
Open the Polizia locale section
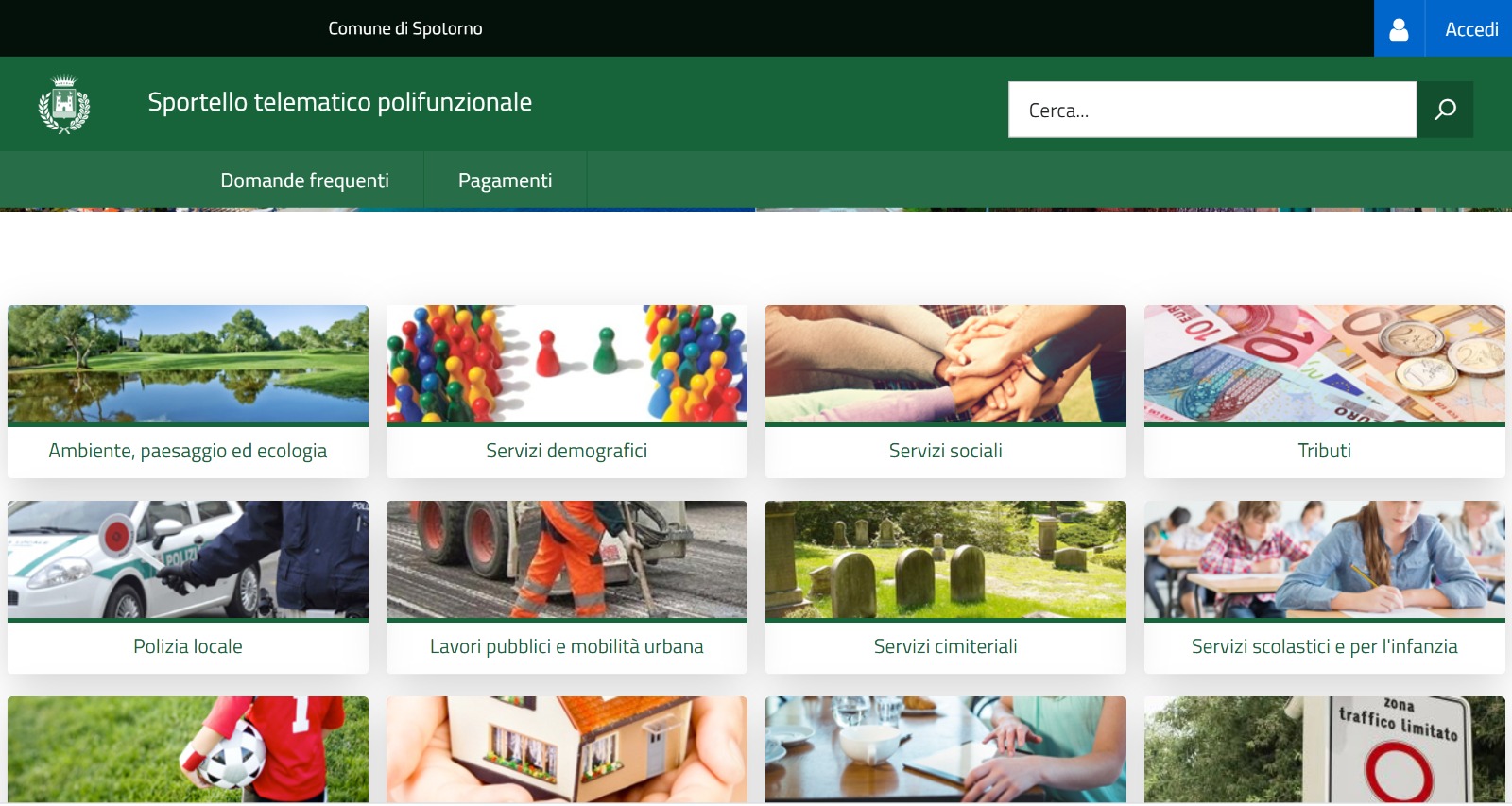coord(188,646)
